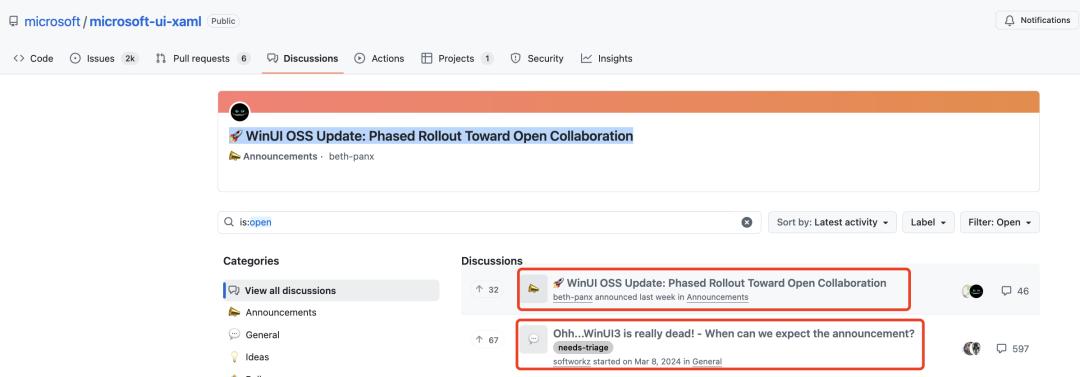Viewport: 1080px width, 377px height.
Task: Expand the Label dropdown
Action: coord(928,223)
